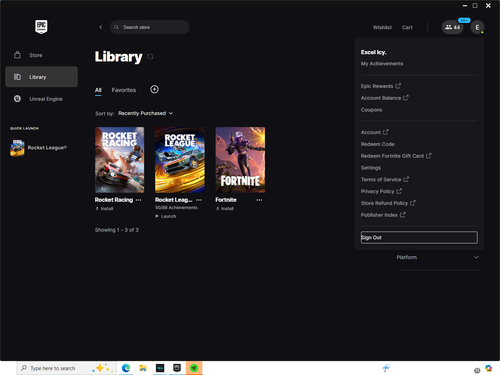Image resolution: width=500 pixels, height=375 pixels.
Task: Select Coupons in profile menu
Action: [x=371, y=110]
